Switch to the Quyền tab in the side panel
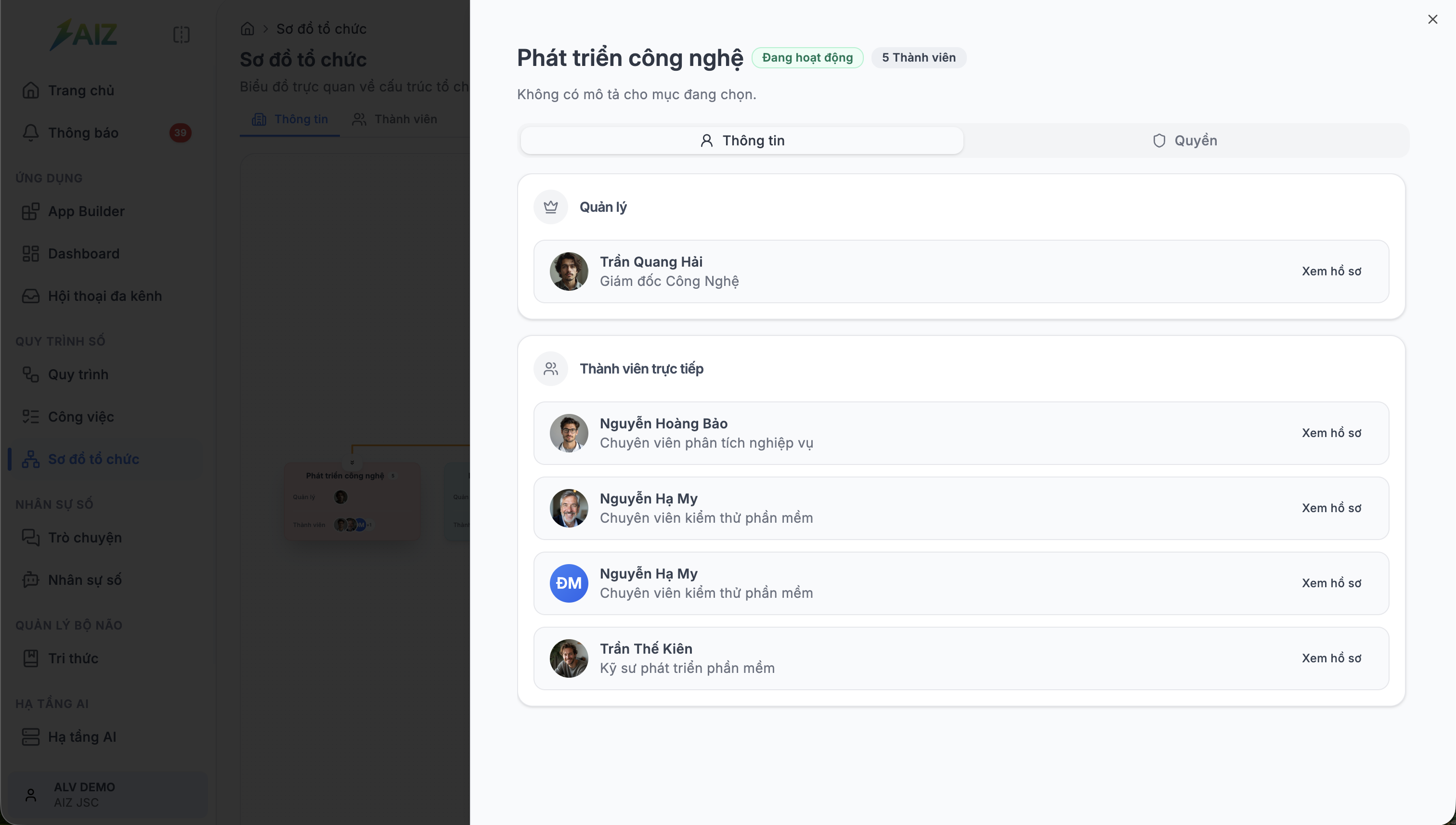 (x=1185, y=141)
